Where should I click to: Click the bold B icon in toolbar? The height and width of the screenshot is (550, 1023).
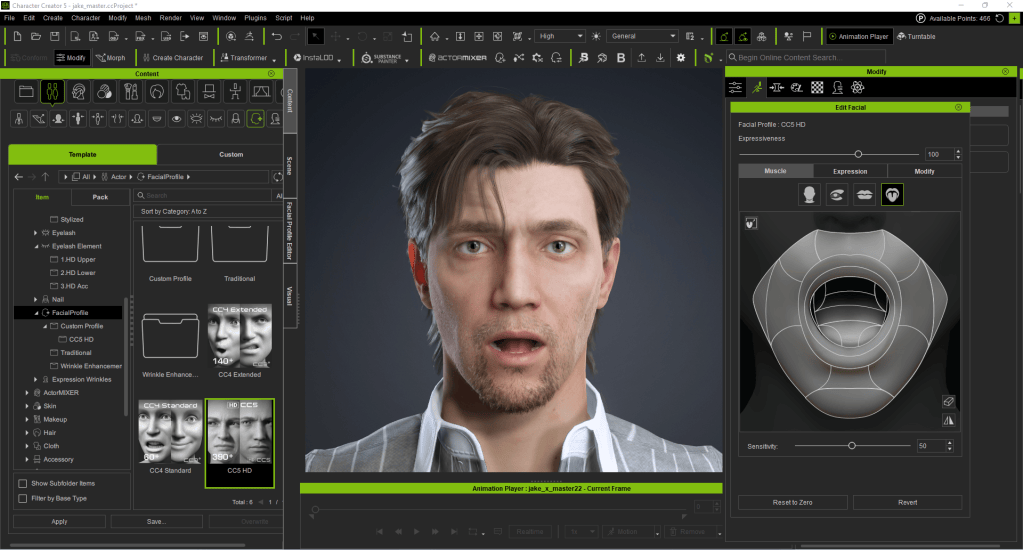[621, 57]
